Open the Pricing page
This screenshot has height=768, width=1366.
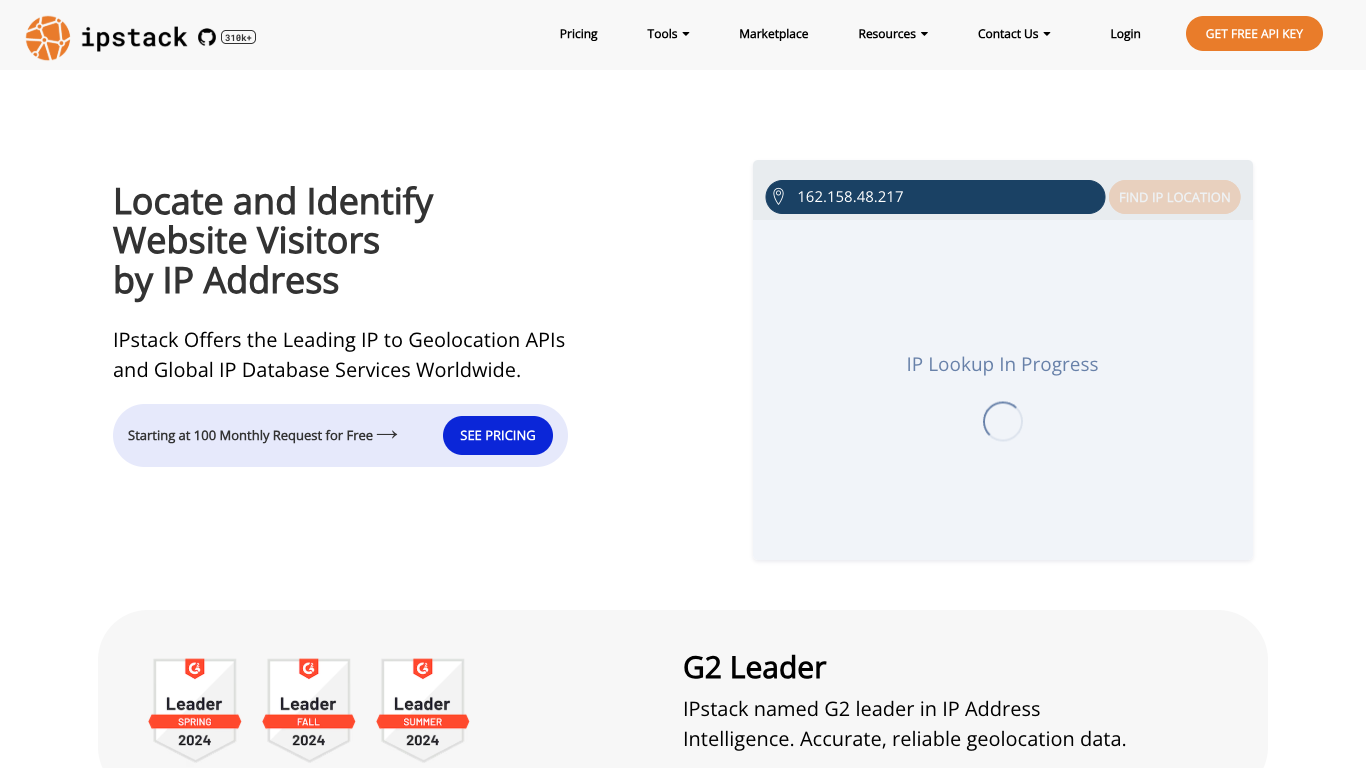[x=578, y=34]
